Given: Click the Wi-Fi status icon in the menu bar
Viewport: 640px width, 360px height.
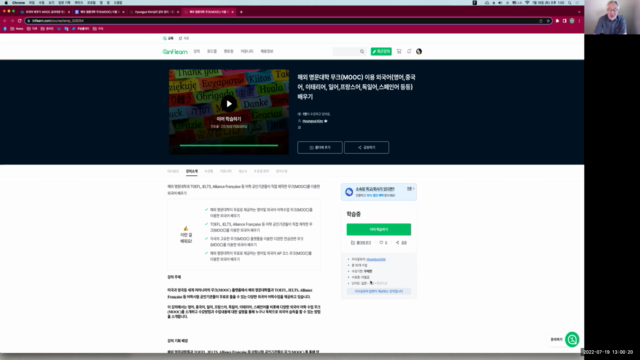Looking at the screenshot, I should pos(527,2).
